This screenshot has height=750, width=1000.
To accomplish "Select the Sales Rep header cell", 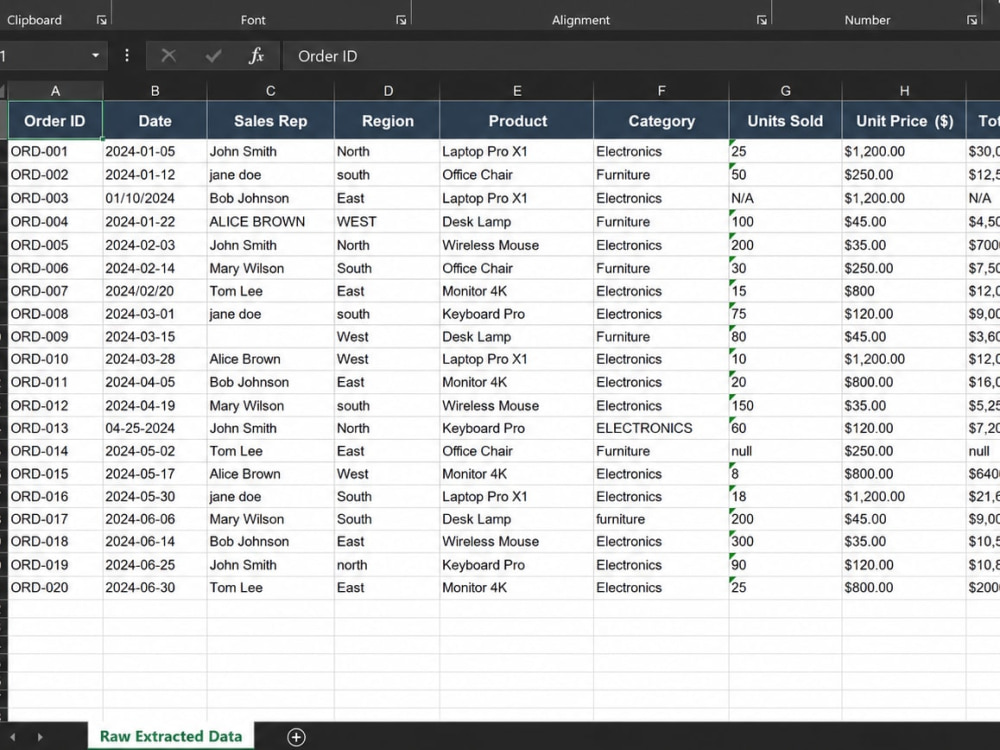I will point(270,121).
